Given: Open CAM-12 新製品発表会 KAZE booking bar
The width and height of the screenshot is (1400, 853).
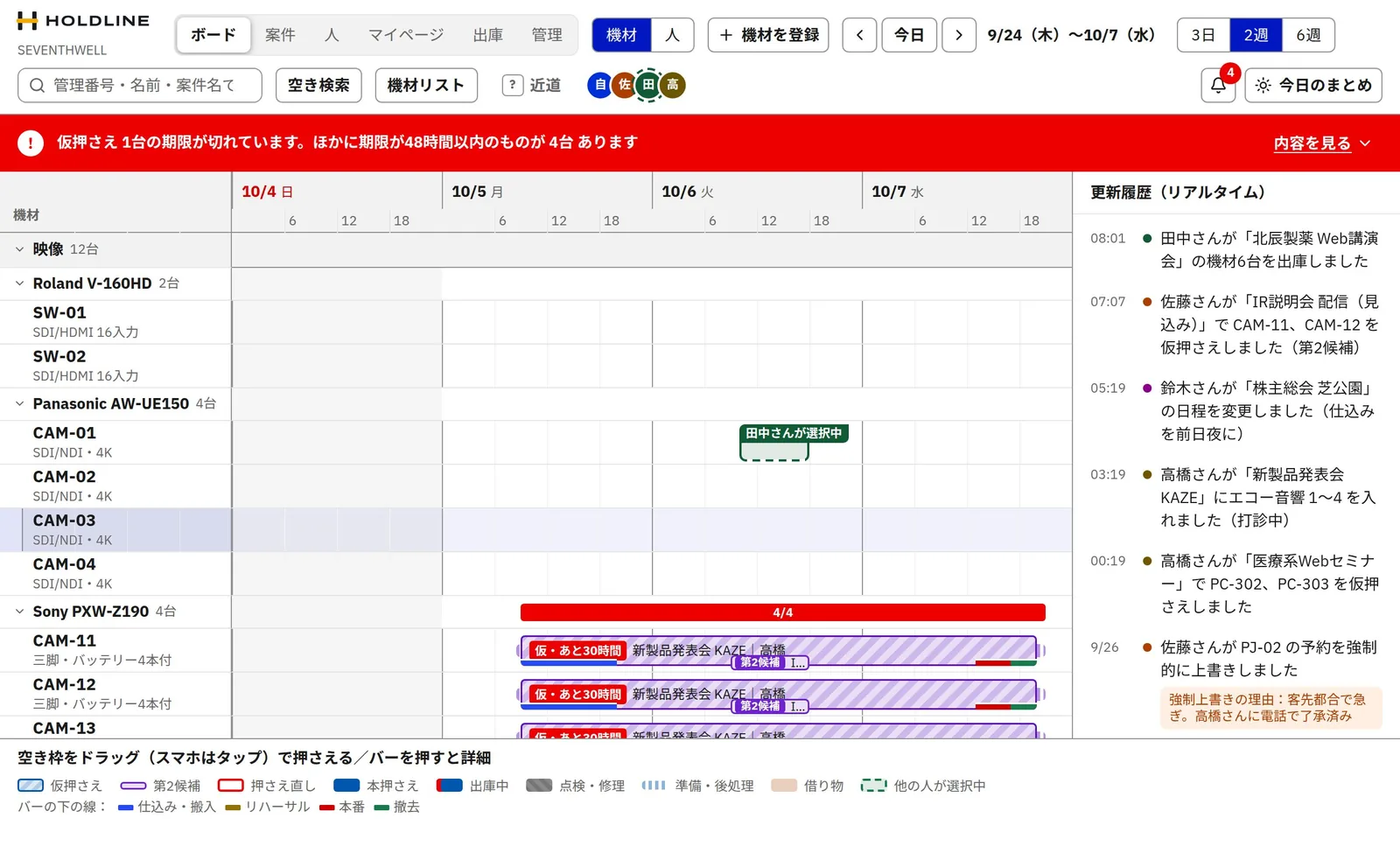Looking at the screenshot, I should click(779, 694).
